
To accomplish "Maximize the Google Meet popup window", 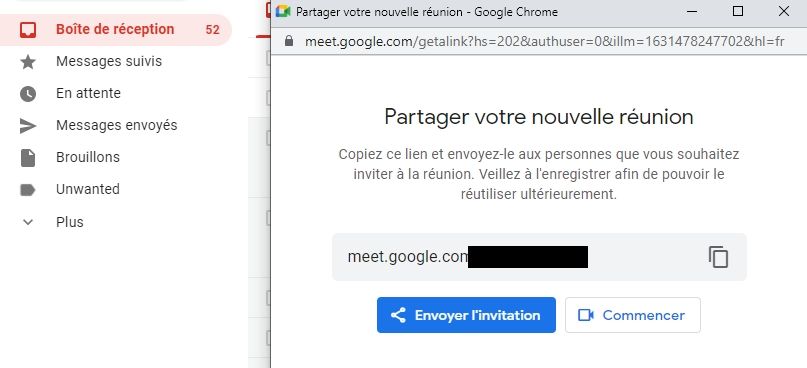I will point(738,11).
